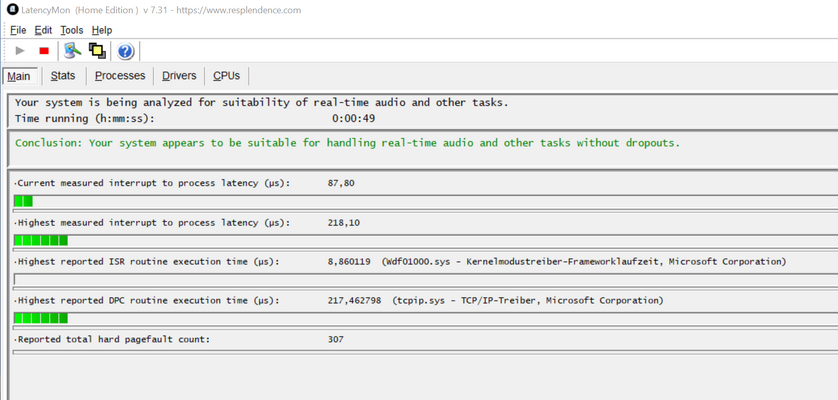
Task: Click the empty ISR routine execution time bar
Action: click(x=425, y=279)
